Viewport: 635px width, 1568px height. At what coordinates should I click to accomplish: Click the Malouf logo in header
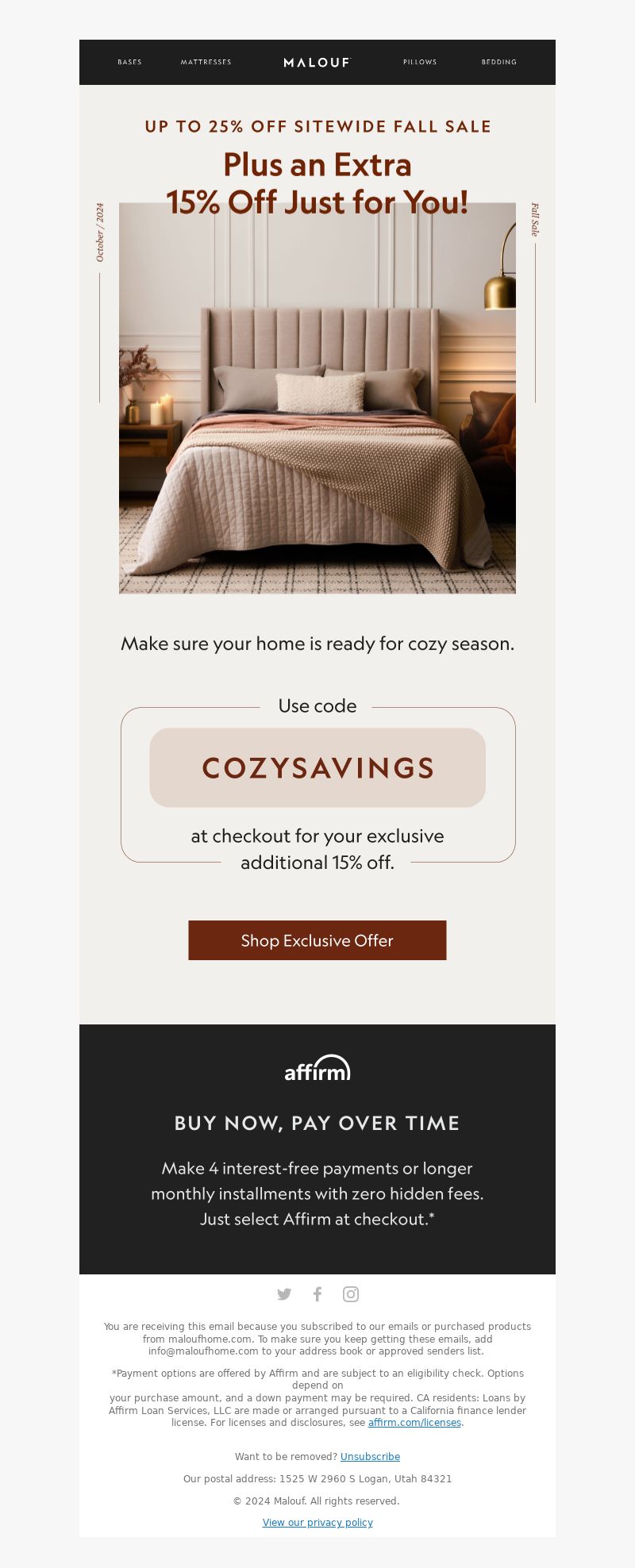pyautogui.click(x=317, y=62)
